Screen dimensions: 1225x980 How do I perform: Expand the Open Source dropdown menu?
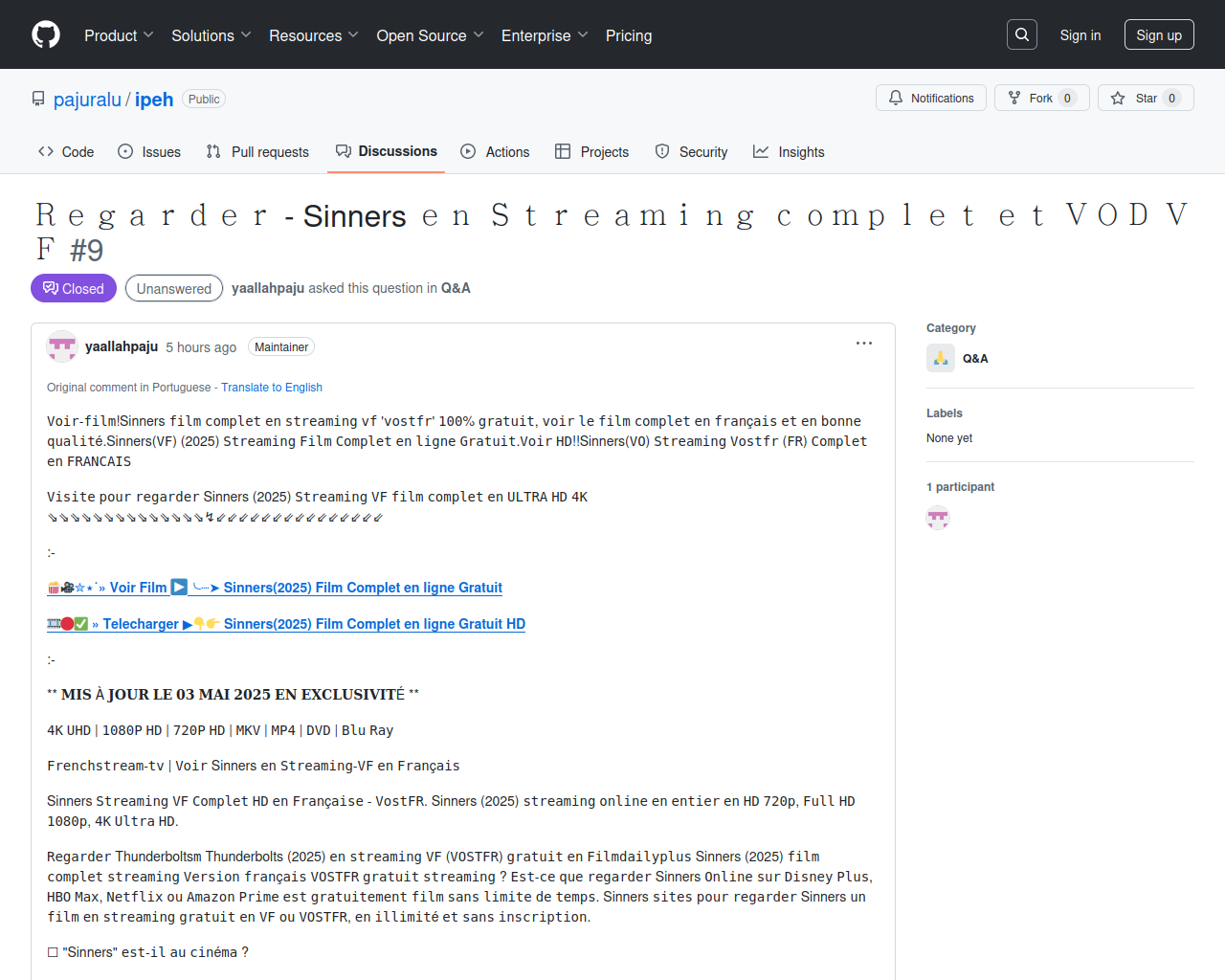pos(431,35)
